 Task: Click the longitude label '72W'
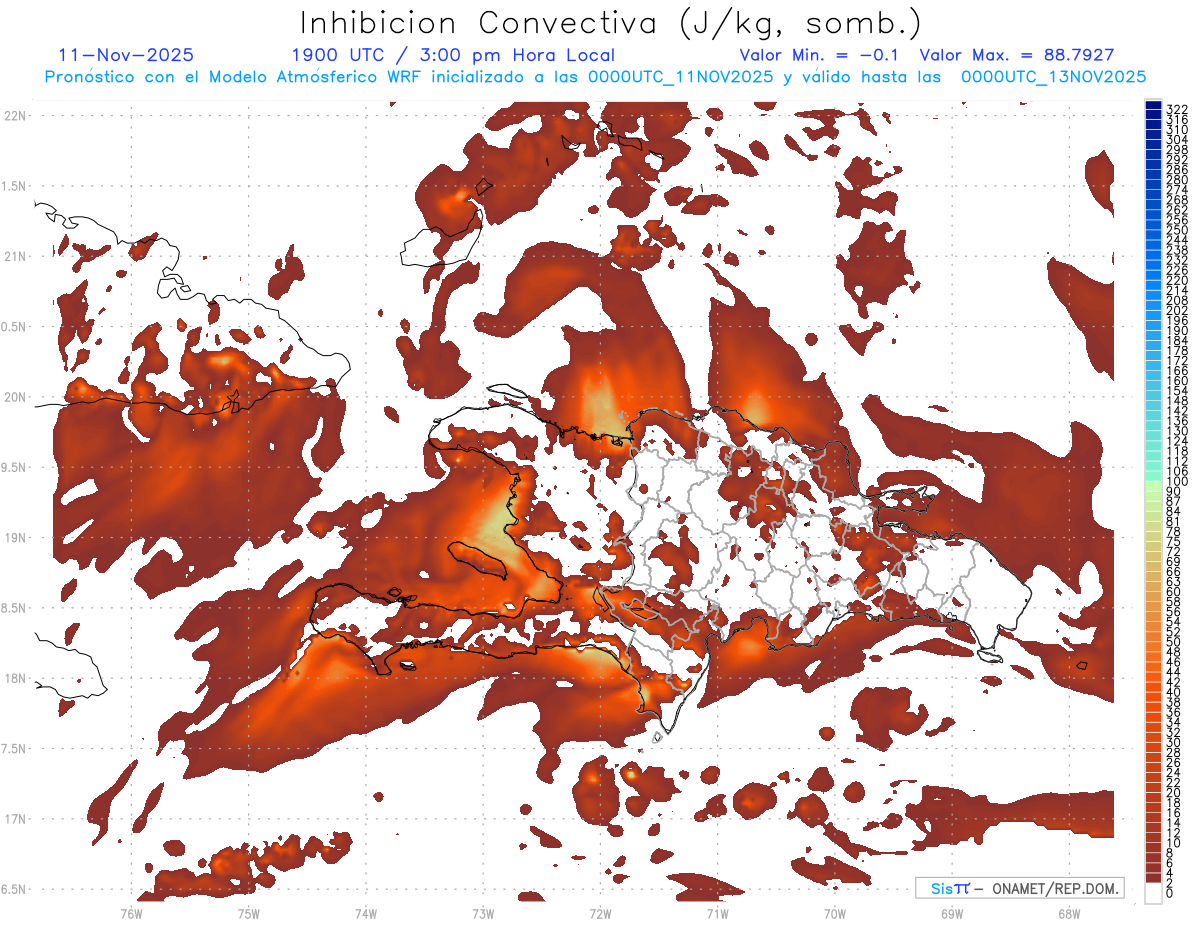pyautogui.click(x=600, y=913)
